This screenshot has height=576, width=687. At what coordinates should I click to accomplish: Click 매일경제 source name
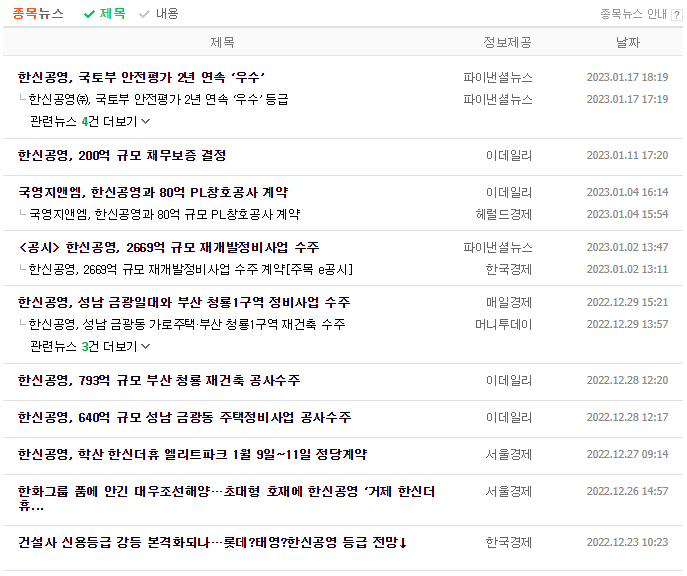[x=509, y=302]
